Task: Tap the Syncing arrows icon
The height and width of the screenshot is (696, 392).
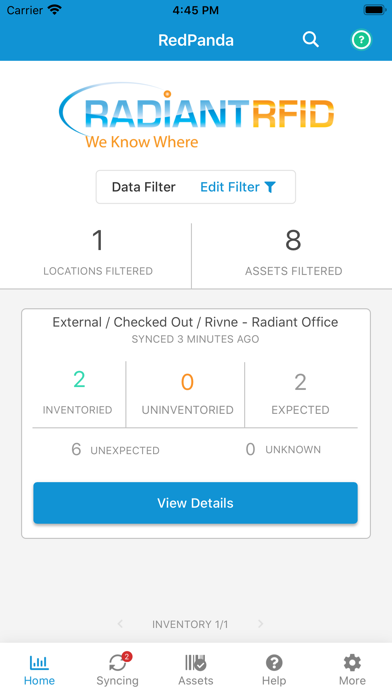Action: pyautogui.click(x=118, y=663)
